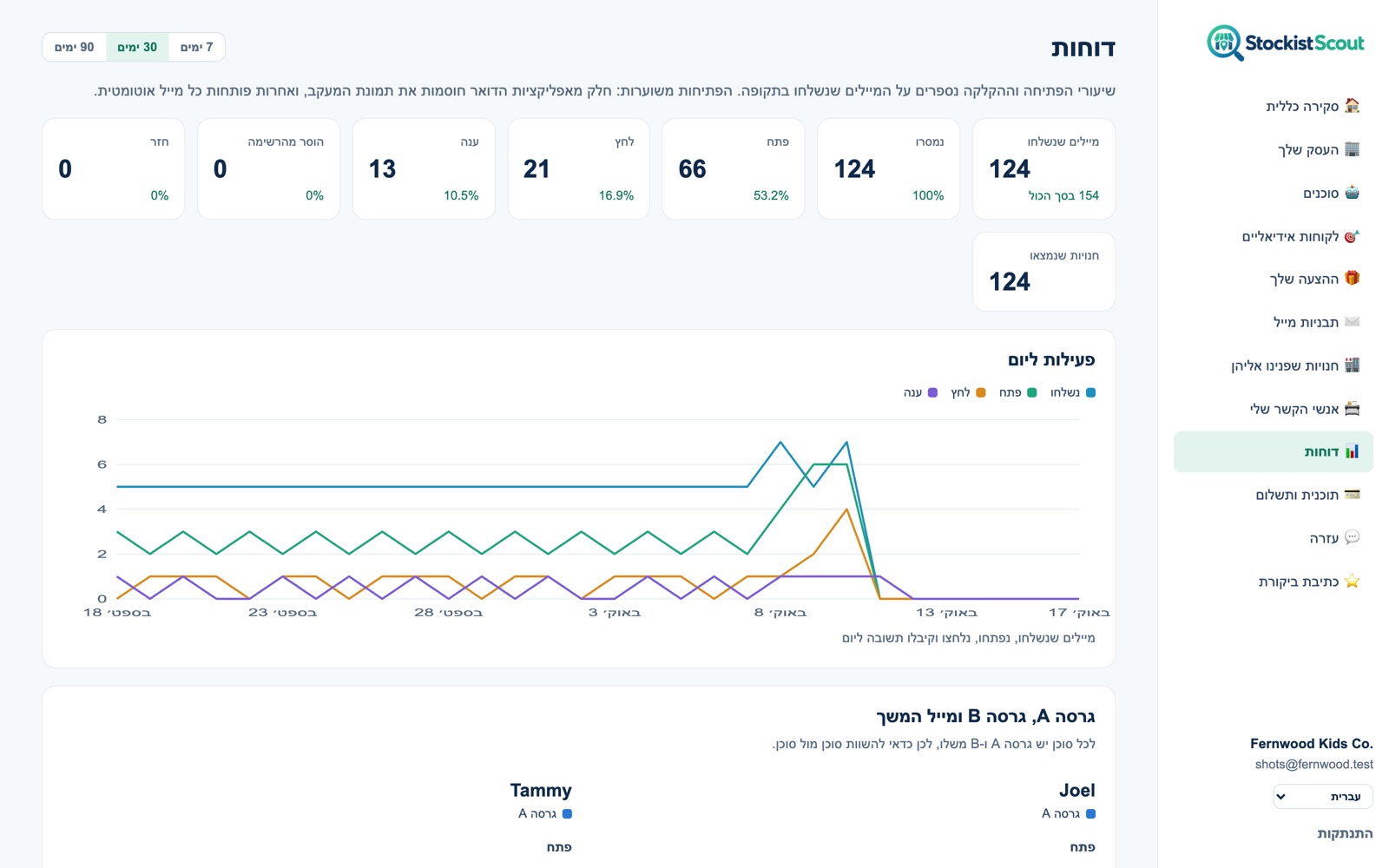Image resolution: width=1389 pixels, height=868 pixels.
Task: Open עזרה speech bubble icon
Action: pyautogui.click(x=1352, y=538)
